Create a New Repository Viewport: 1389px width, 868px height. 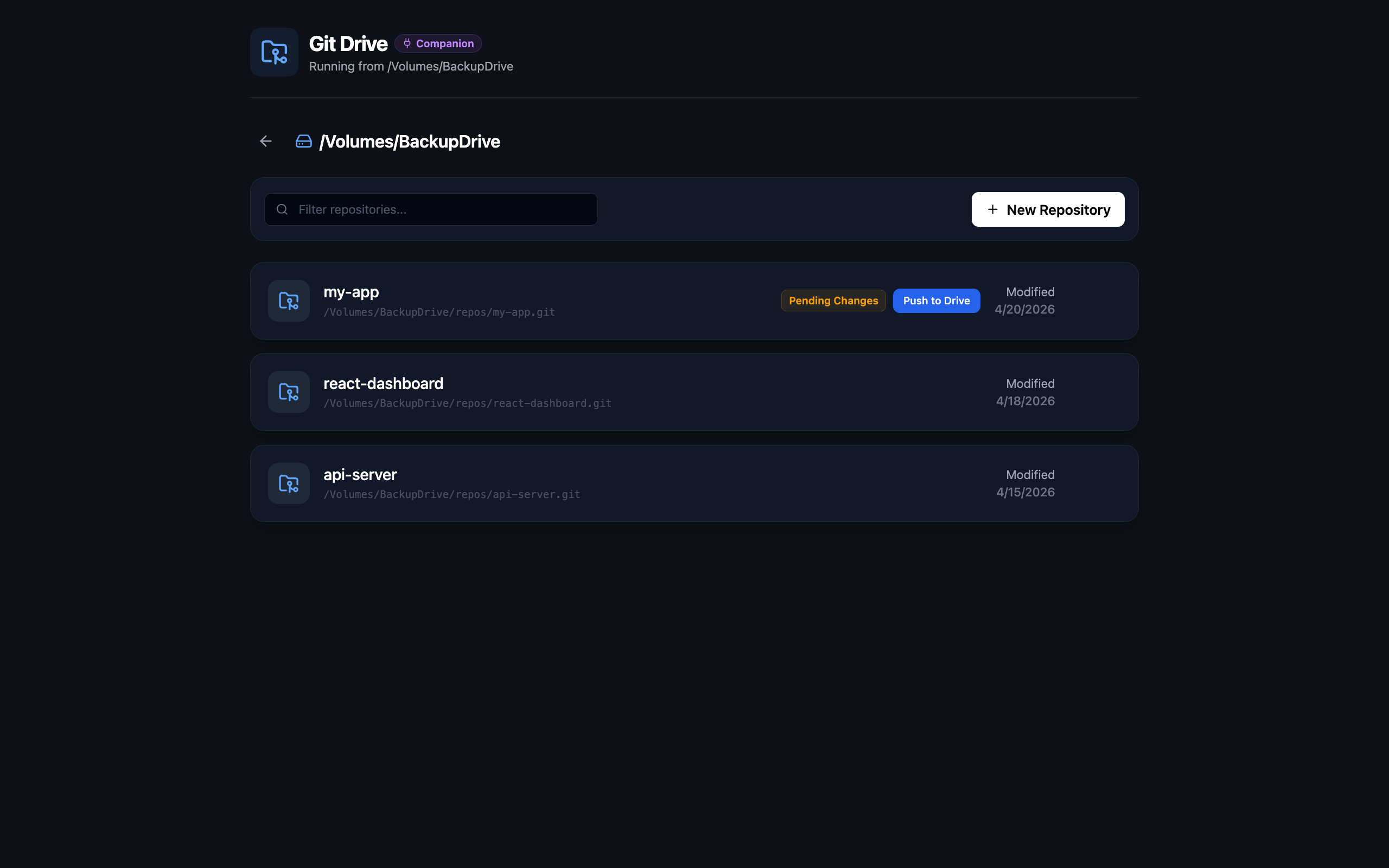pyautogui.click(x=1048, y=209)
